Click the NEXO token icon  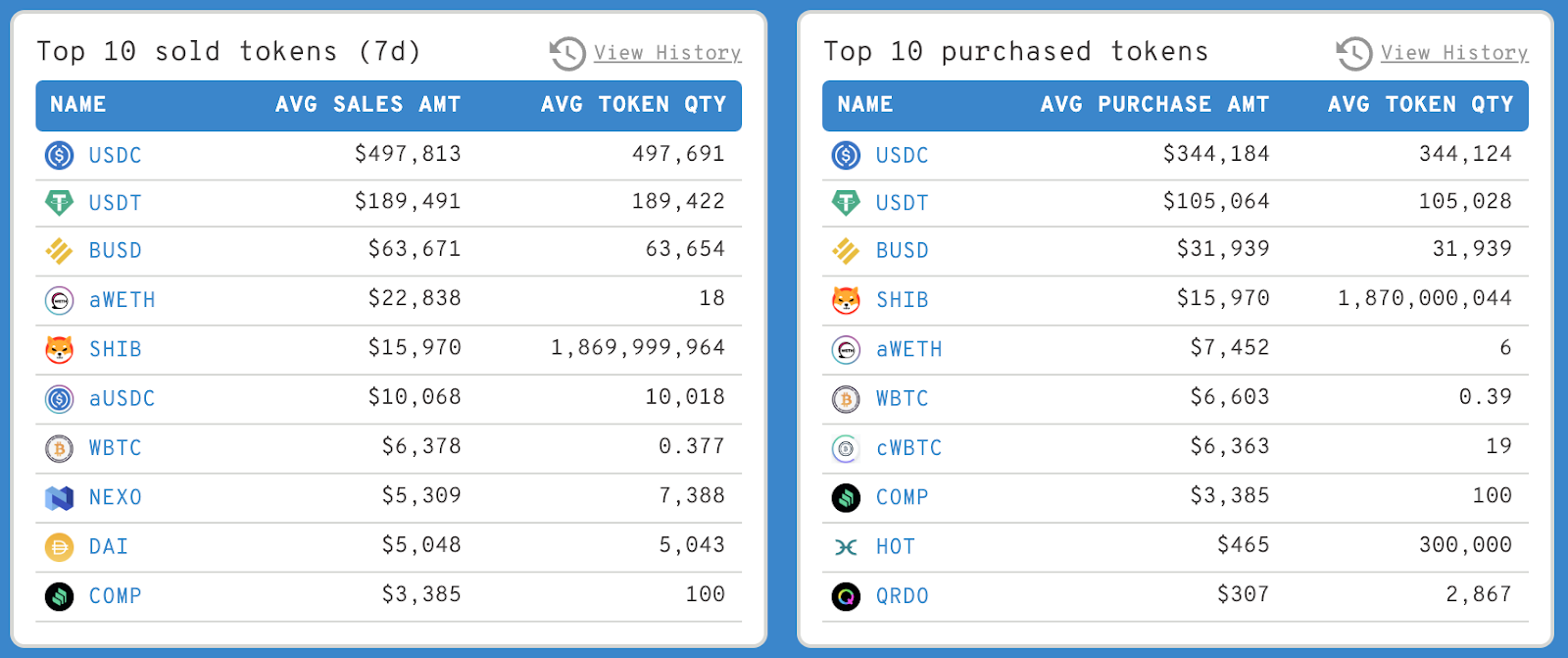point(59,497)
